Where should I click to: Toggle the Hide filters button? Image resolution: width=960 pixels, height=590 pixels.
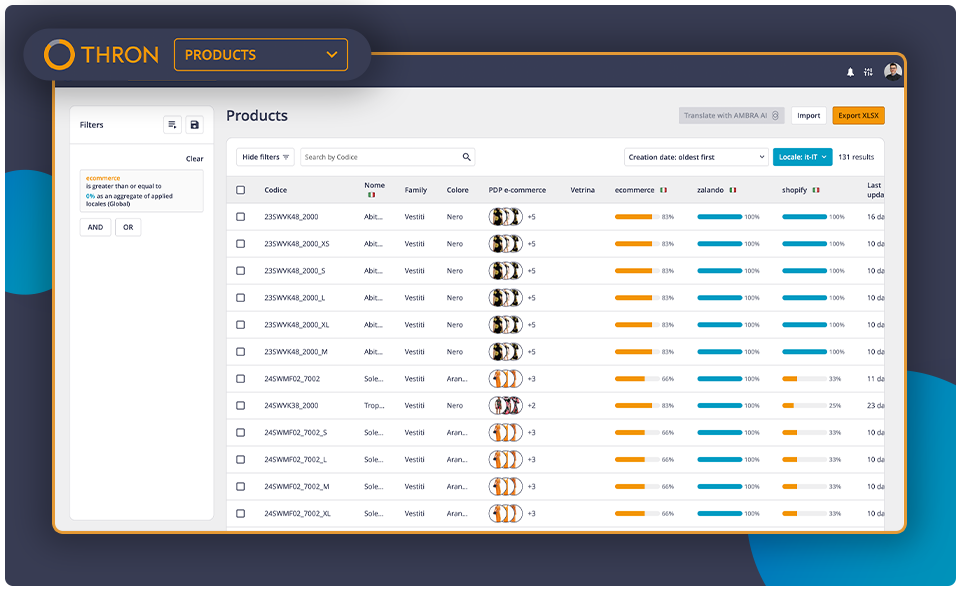coord(265,157)
